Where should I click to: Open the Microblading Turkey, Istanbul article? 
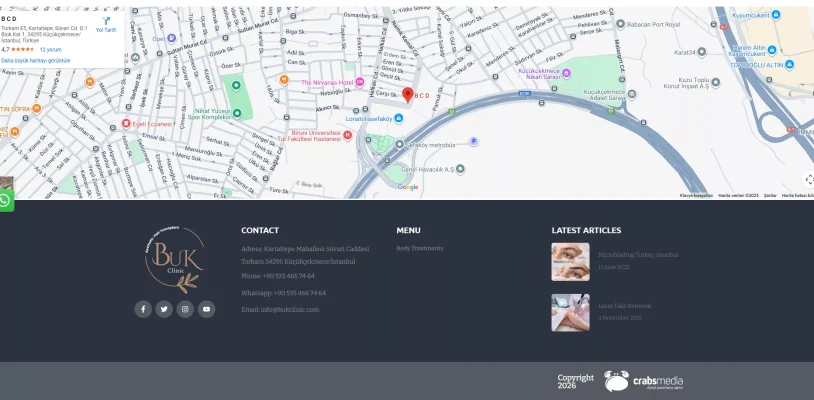click(x=638, y=255)
